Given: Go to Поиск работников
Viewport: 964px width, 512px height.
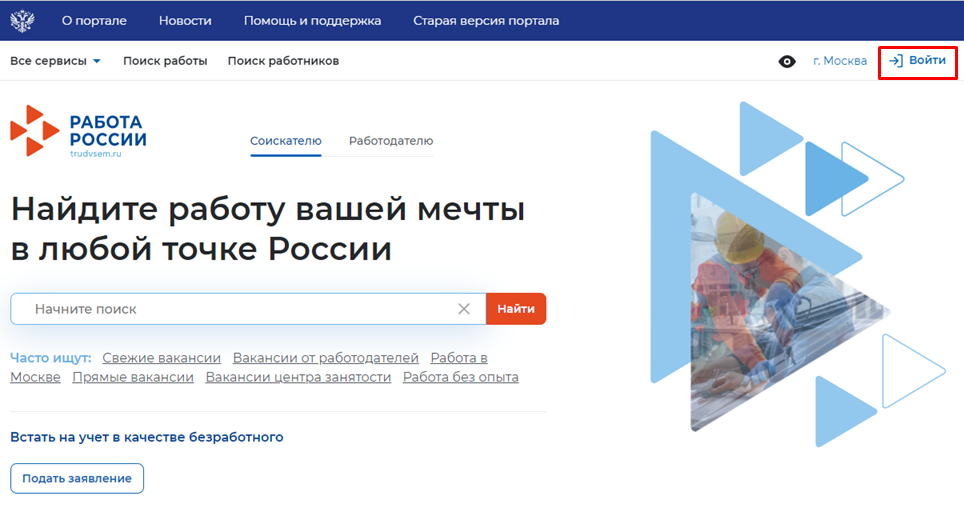Looking at the screenshot, I should pos(283,61).
